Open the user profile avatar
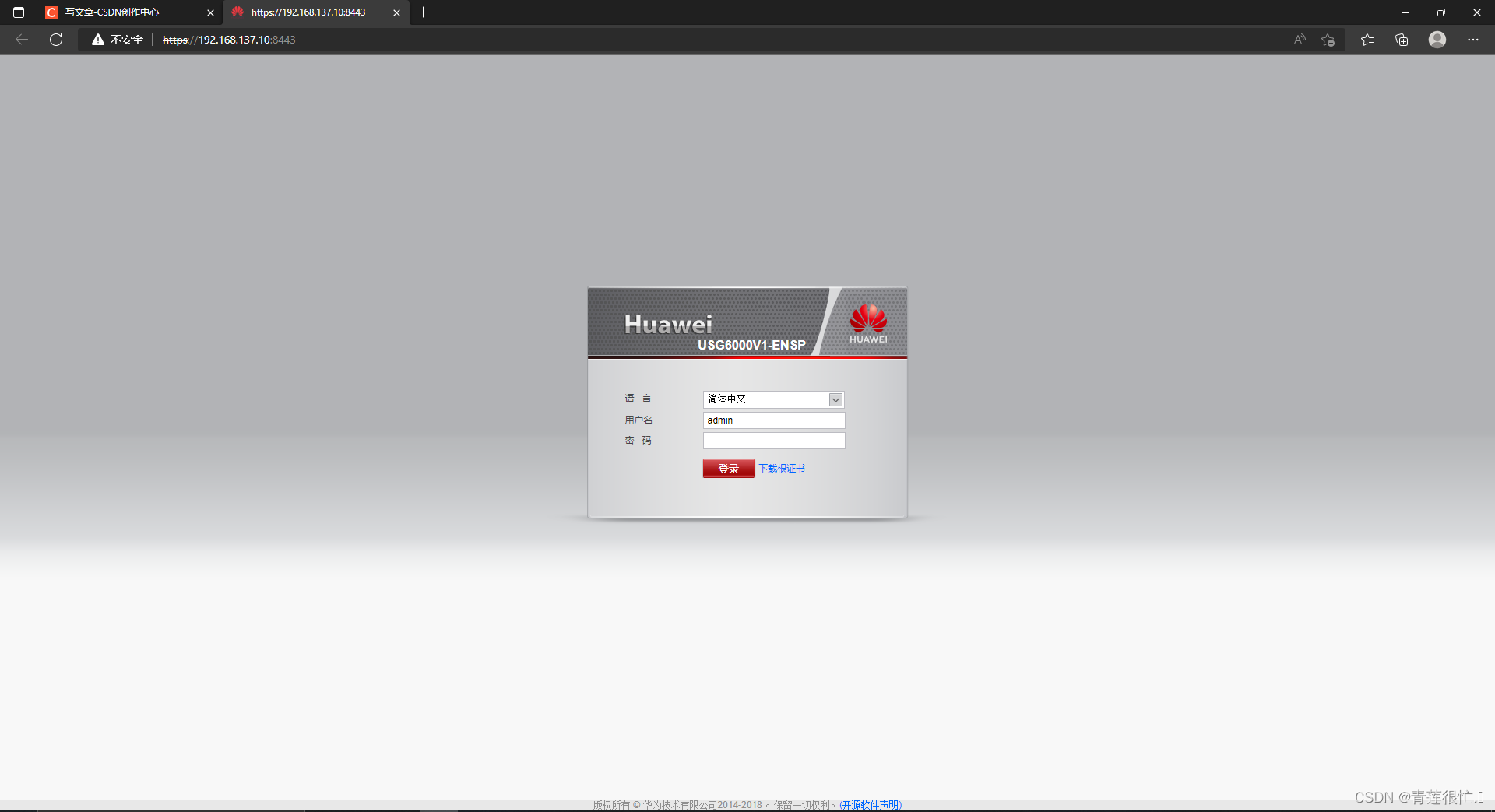Image resolution: width=1495 pixels, height=812 pixels. (1437, 40)
